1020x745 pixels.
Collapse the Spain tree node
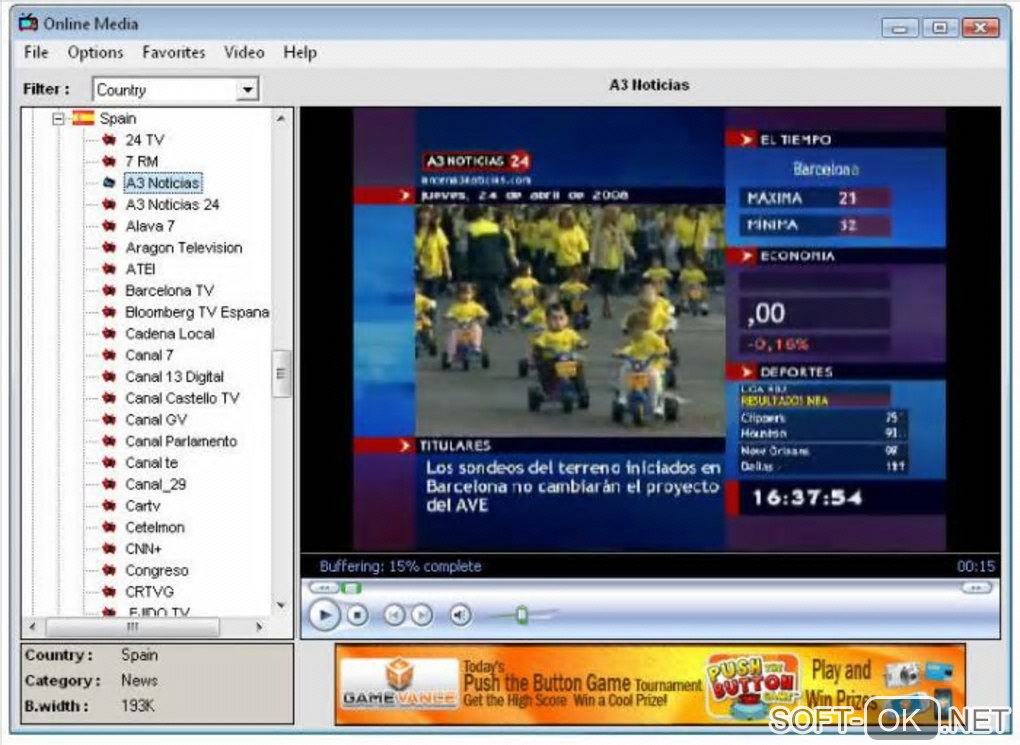tap(59, 118)
